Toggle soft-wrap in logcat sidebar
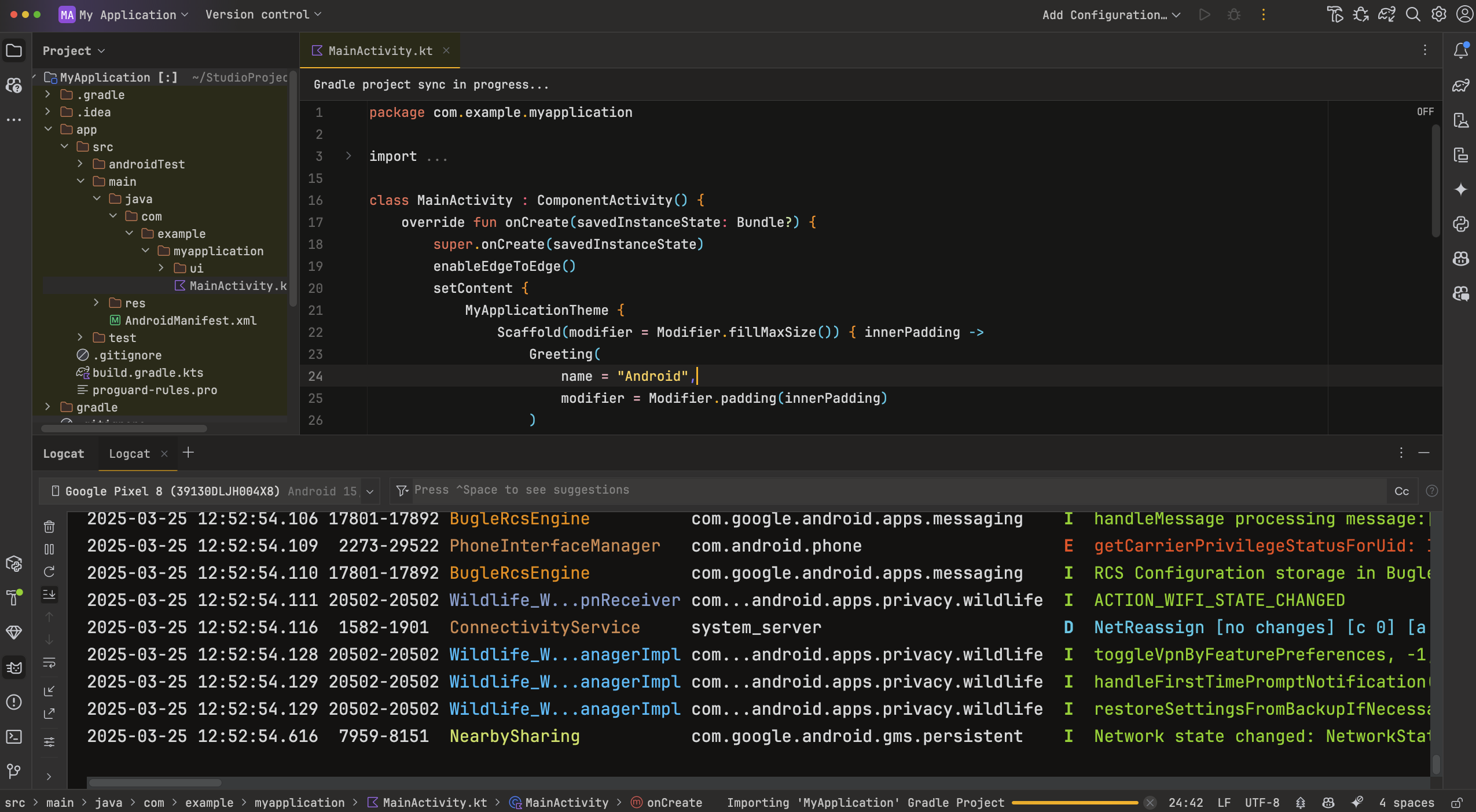 (49, 663)
